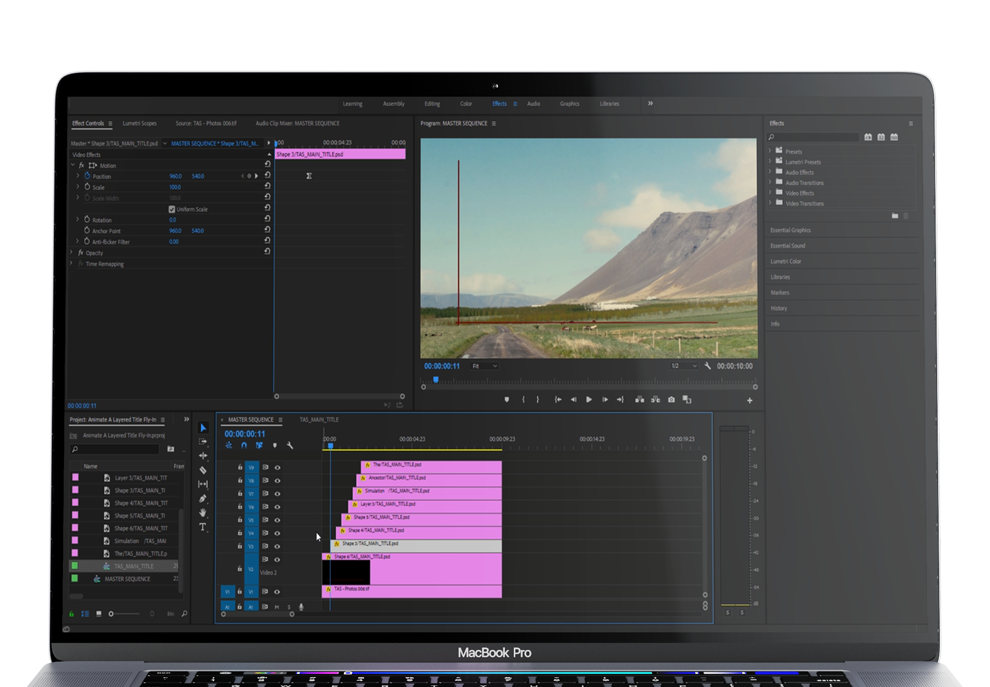The height and width of the screenshot is (687, 990).
Task: Click the Project panel zoom slider handle
Action: coord(111,614)
